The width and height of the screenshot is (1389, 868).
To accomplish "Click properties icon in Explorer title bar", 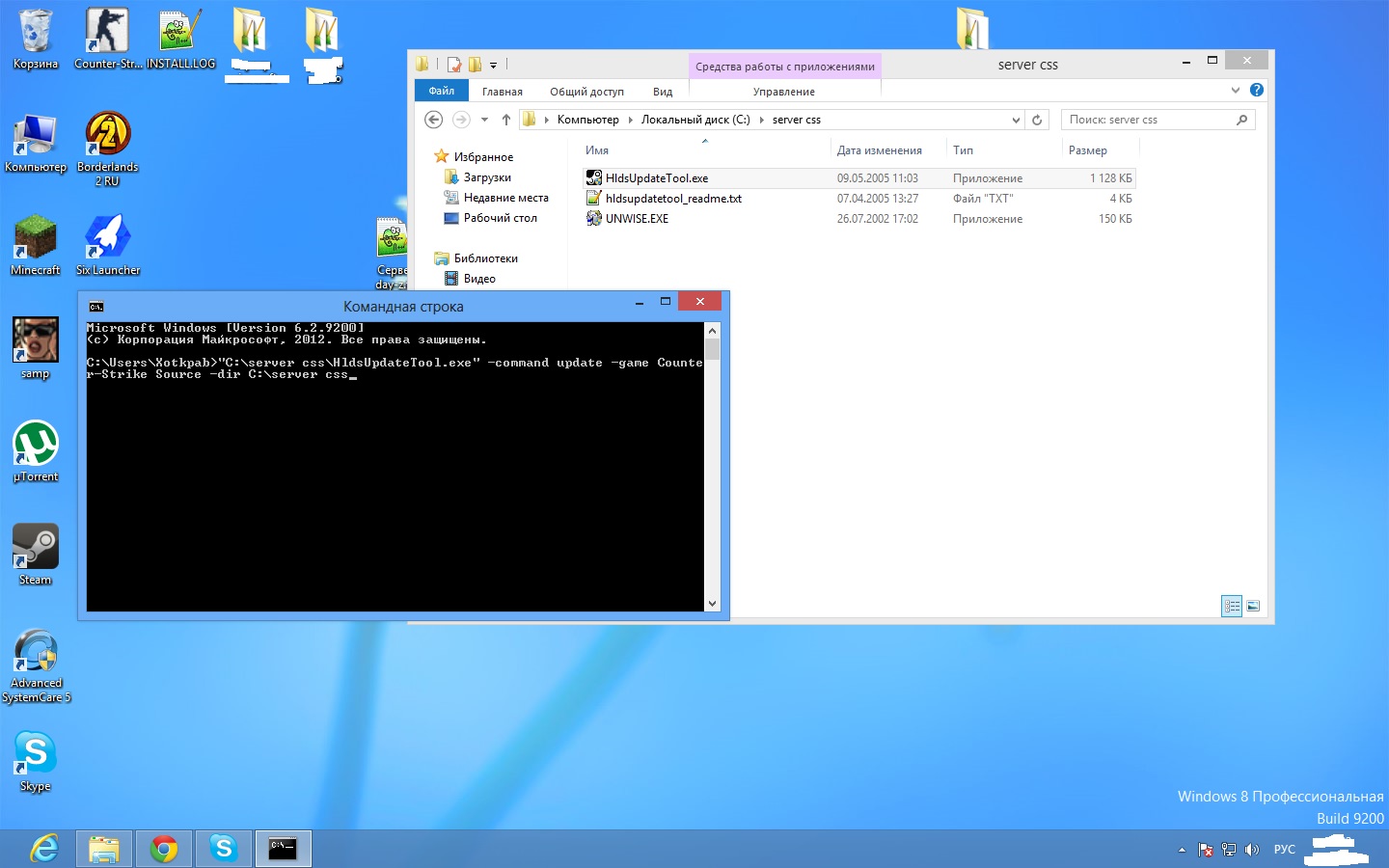I will [454, 65].
